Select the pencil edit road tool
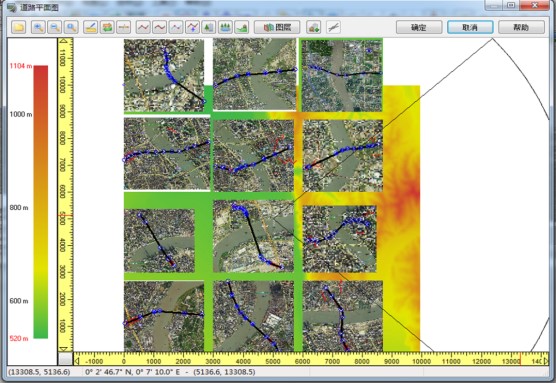Image resolution: width=556 pixels, height=383 pixels. 91,27
